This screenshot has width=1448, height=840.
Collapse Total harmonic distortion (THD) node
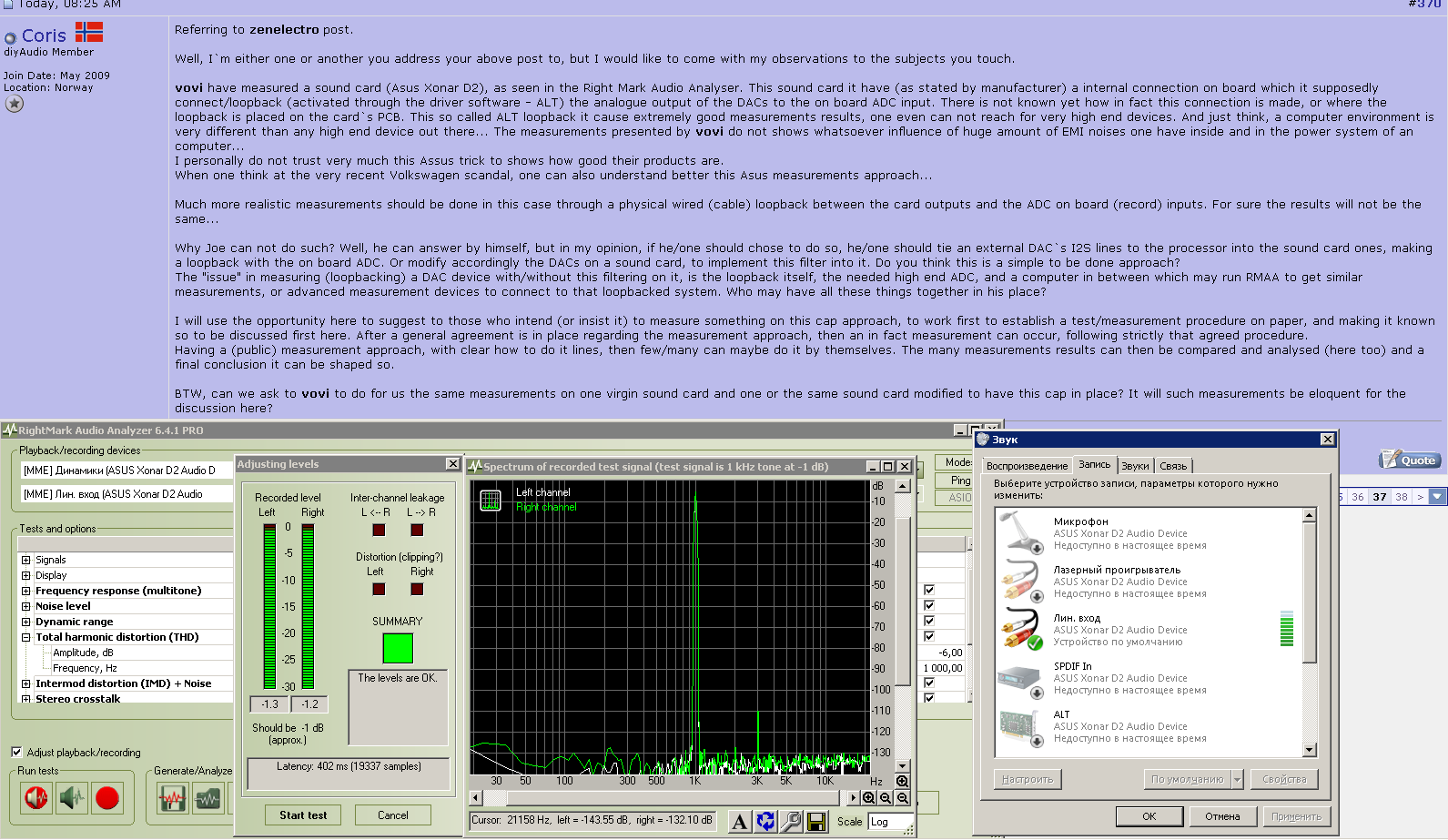tap(26, 637)
